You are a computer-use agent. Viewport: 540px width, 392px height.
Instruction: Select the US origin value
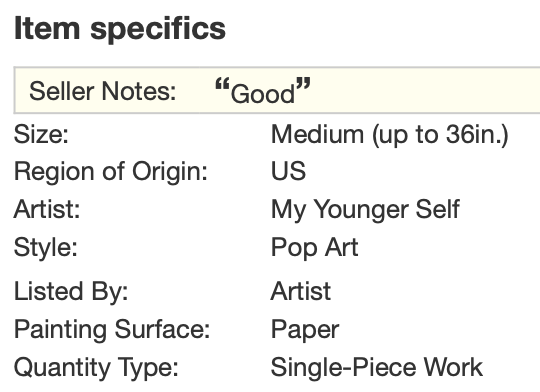click(x=288, y=171)
